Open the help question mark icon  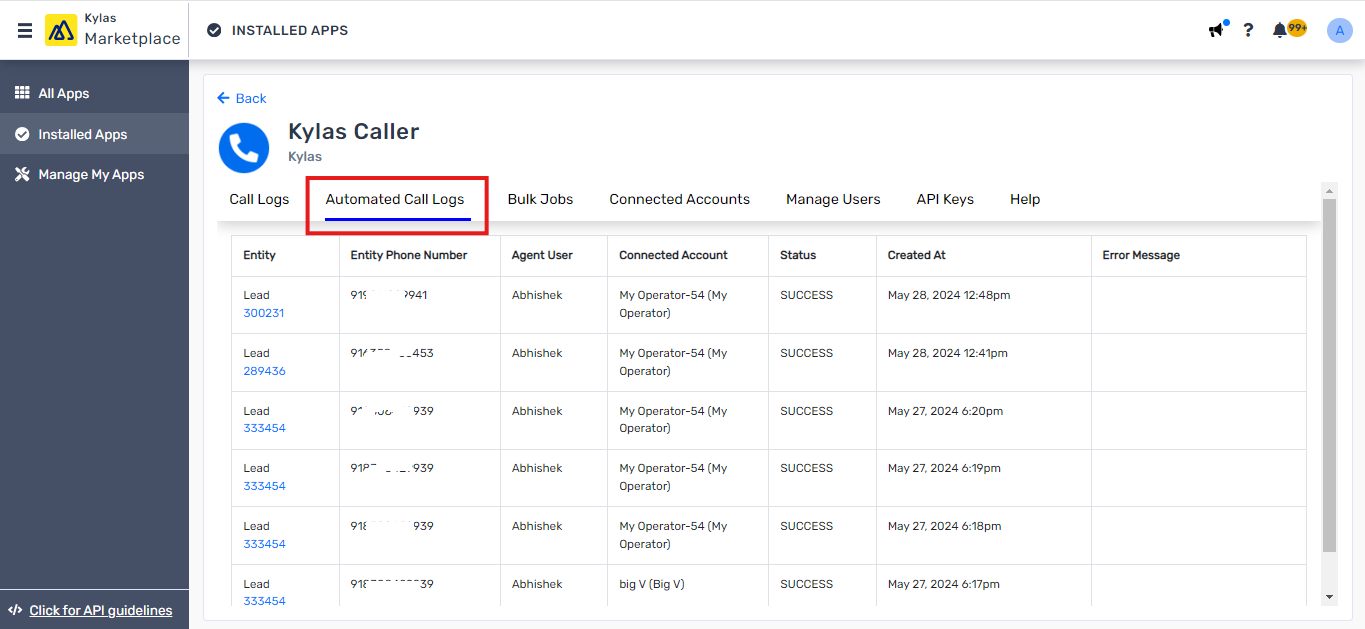tap(1248, 30)
